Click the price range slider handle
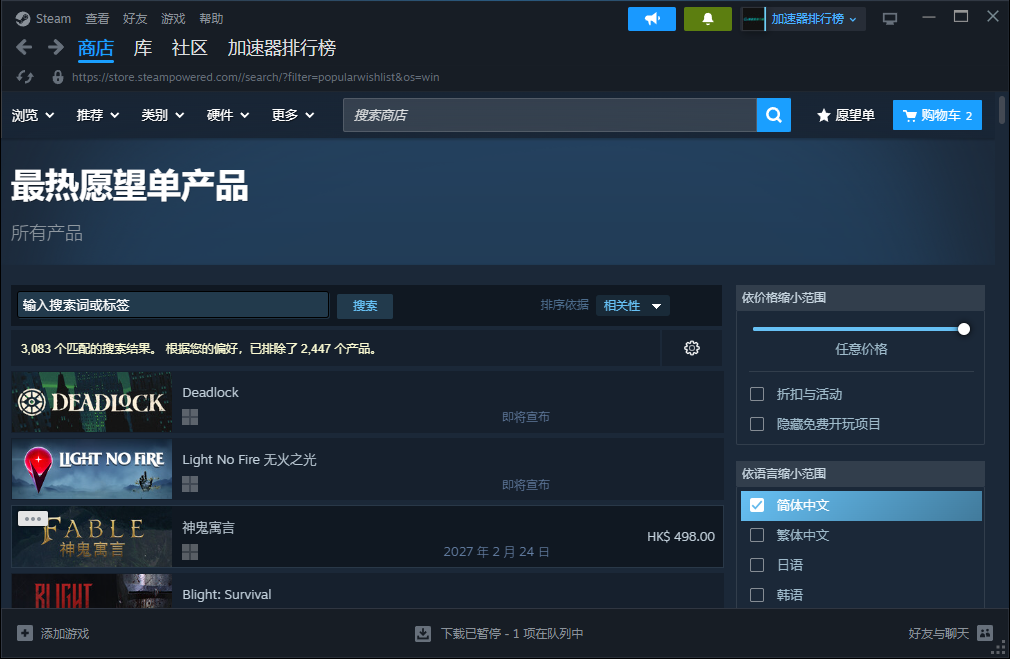This screenshot has width=1010, height=659. pyautogui.click(x=964, y=329)
